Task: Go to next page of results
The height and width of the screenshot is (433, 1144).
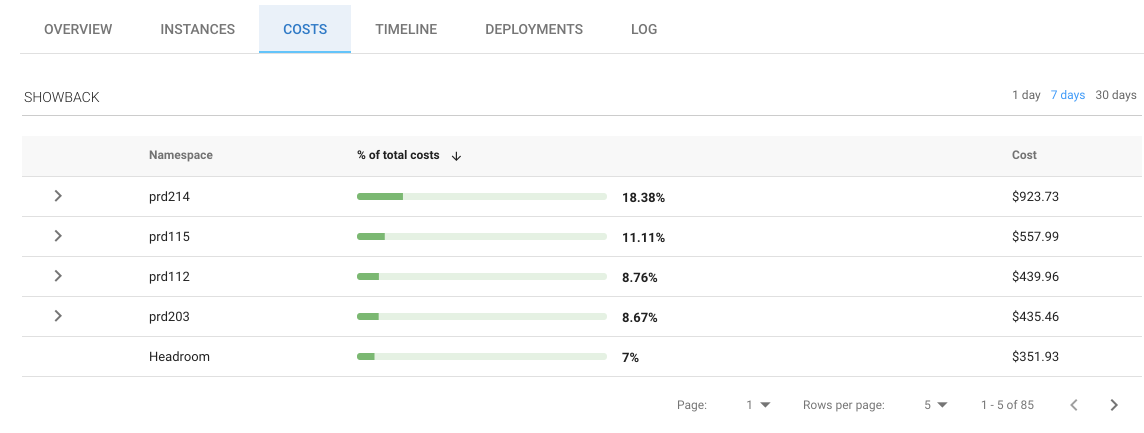Action: (1114, 405)
